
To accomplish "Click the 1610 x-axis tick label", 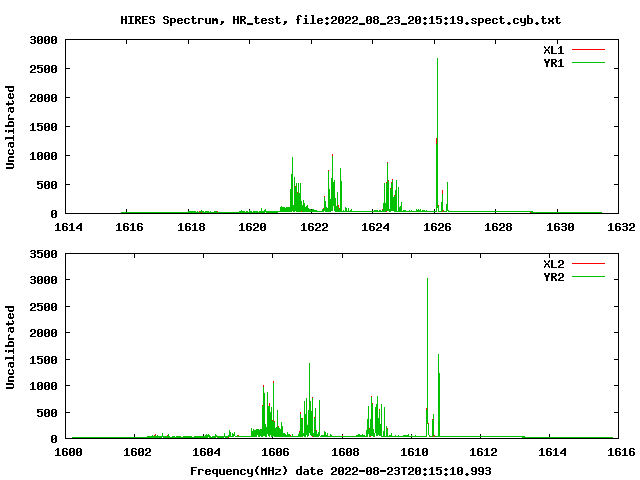I will pyautogui.click(x=414, y=452).
